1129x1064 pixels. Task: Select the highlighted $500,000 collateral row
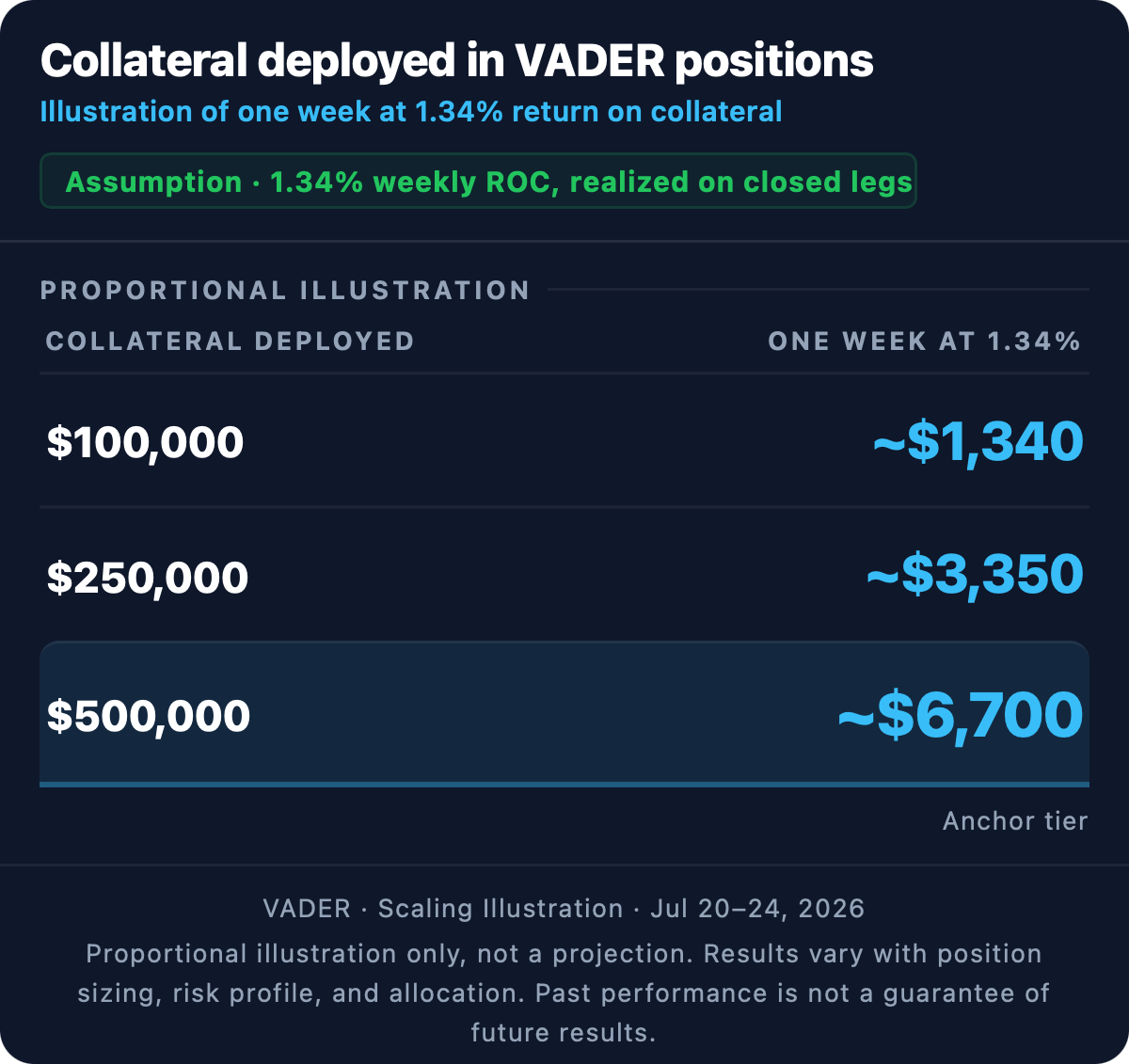(564, 713)
